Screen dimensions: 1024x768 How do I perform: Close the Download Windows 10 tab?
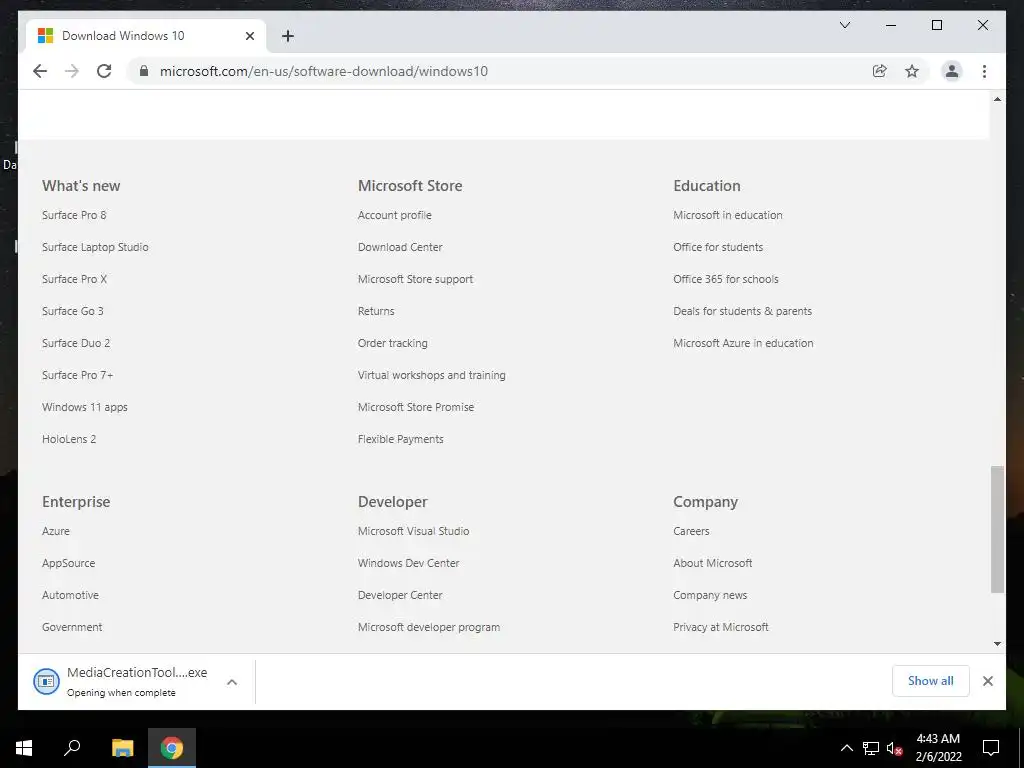(249, 36)
